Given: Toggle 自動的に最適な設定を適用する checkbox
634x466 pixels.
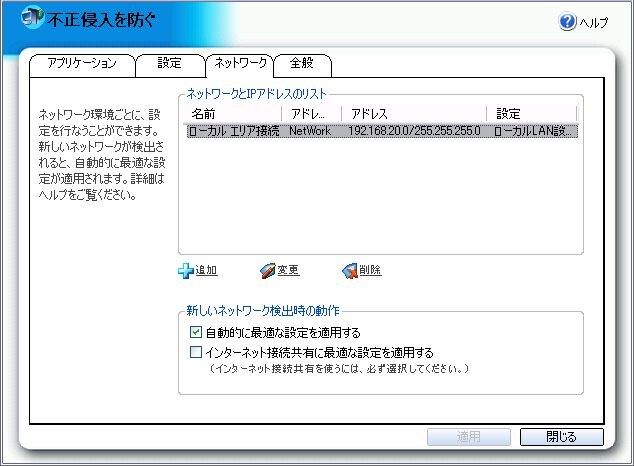Looking at the screenshot, I should tap(196, 332).
